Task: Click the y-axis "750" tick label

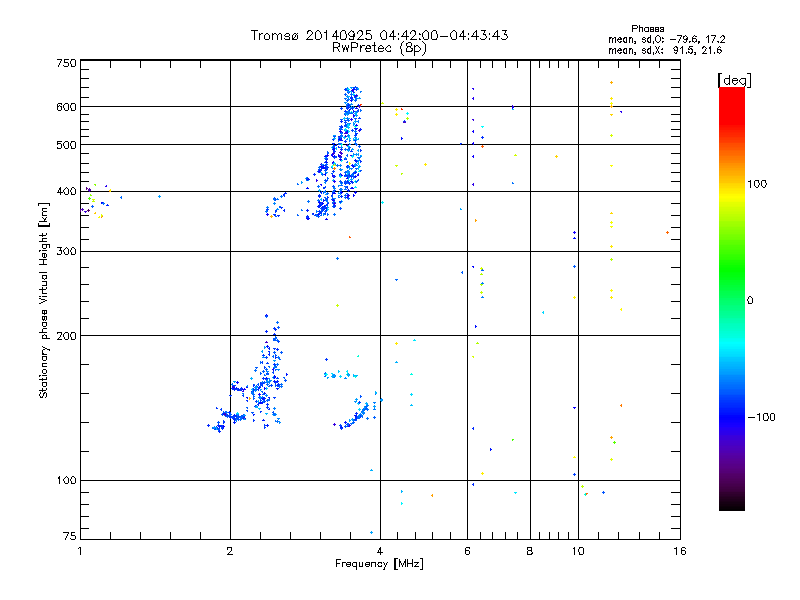Action: pos(66,63)
